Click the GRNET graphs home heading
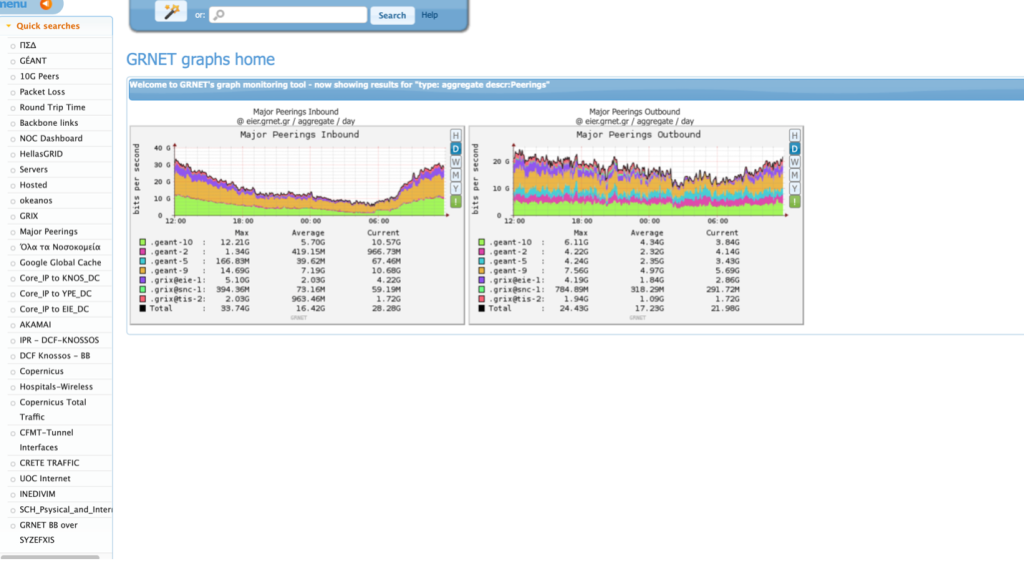The image size is (1024, 562). coord(200,59)
